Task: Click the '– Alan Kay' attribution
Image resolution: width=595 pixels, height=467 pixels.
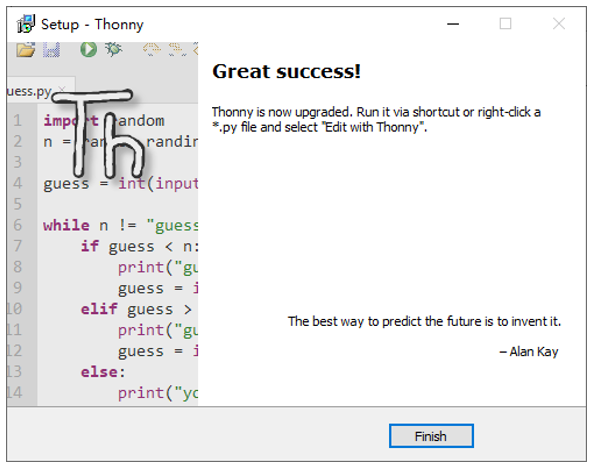Action: coord(529,352)
